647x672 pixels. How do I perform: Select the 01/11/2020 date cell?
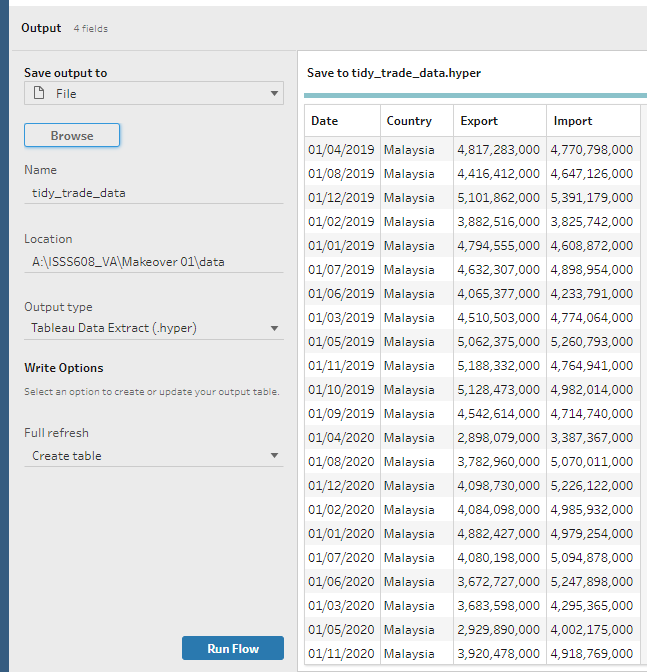[341, 654]
